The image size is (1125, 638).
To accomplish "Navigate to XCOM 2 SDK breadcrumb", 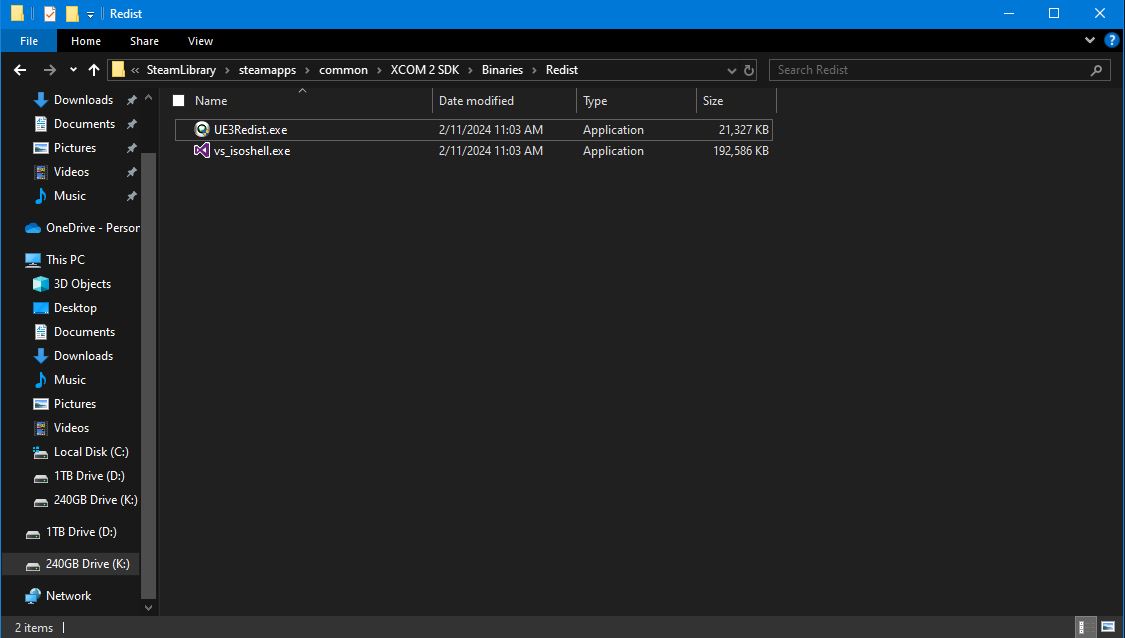I will [425, 70].
